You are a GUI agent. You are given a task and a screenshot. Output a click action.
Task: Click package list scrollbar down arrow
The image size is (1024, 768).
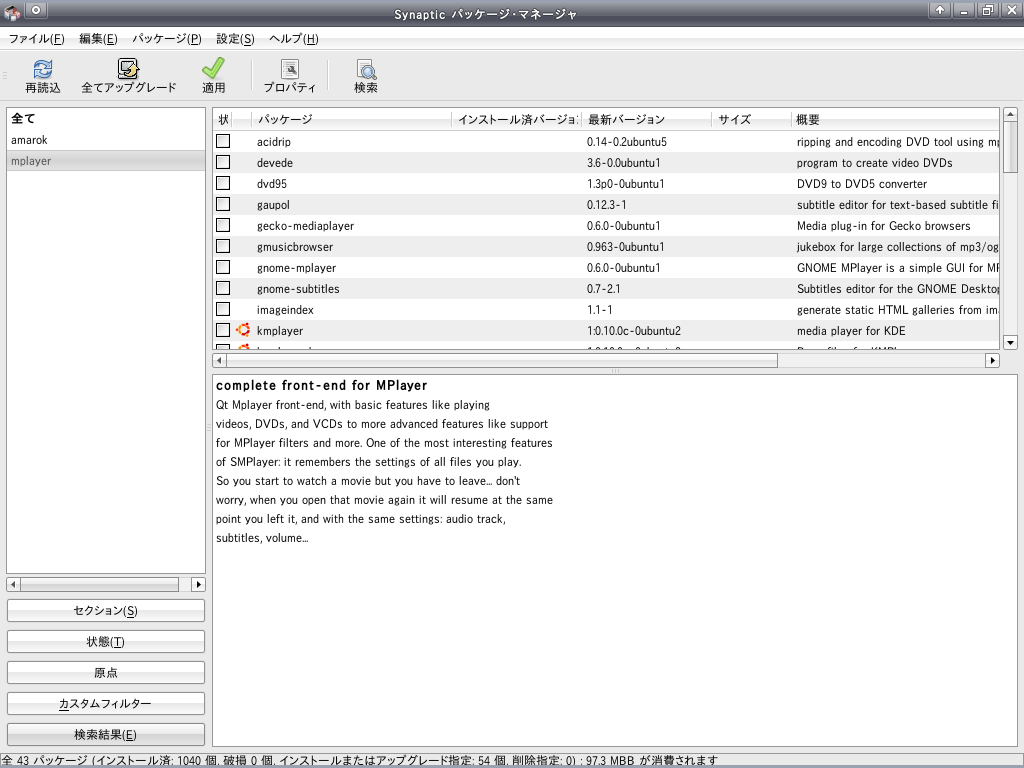tap(1010, 342)
